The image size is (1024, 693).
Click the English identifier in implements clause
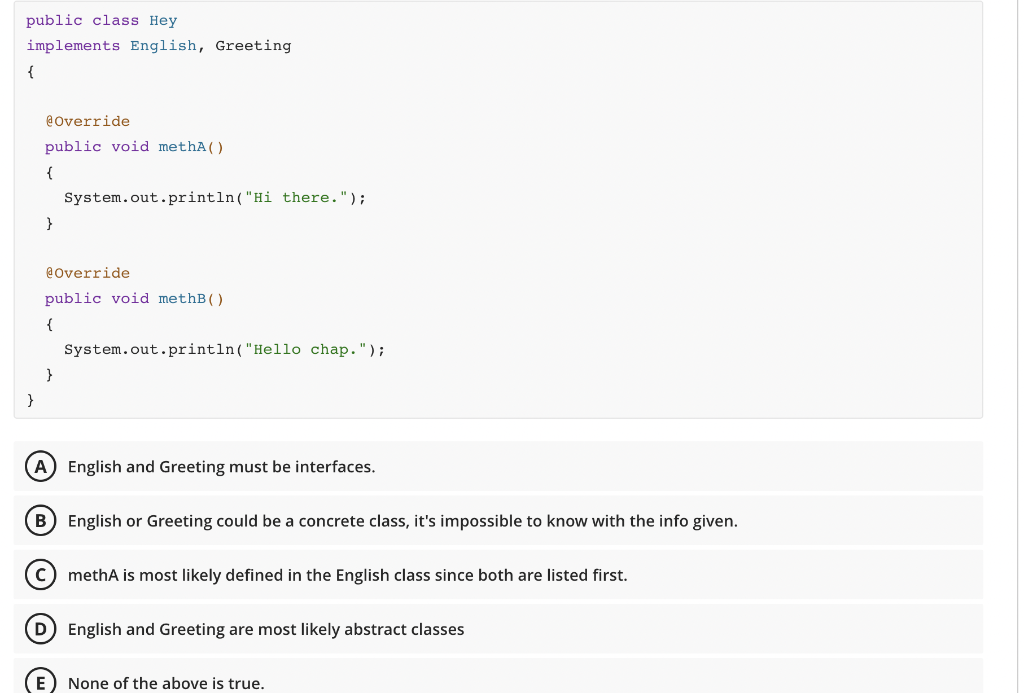163,45
